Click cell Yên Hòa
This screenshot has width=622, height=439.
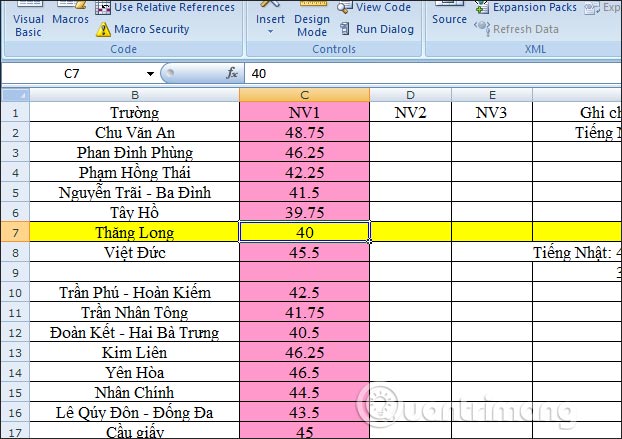click(135, 372)
